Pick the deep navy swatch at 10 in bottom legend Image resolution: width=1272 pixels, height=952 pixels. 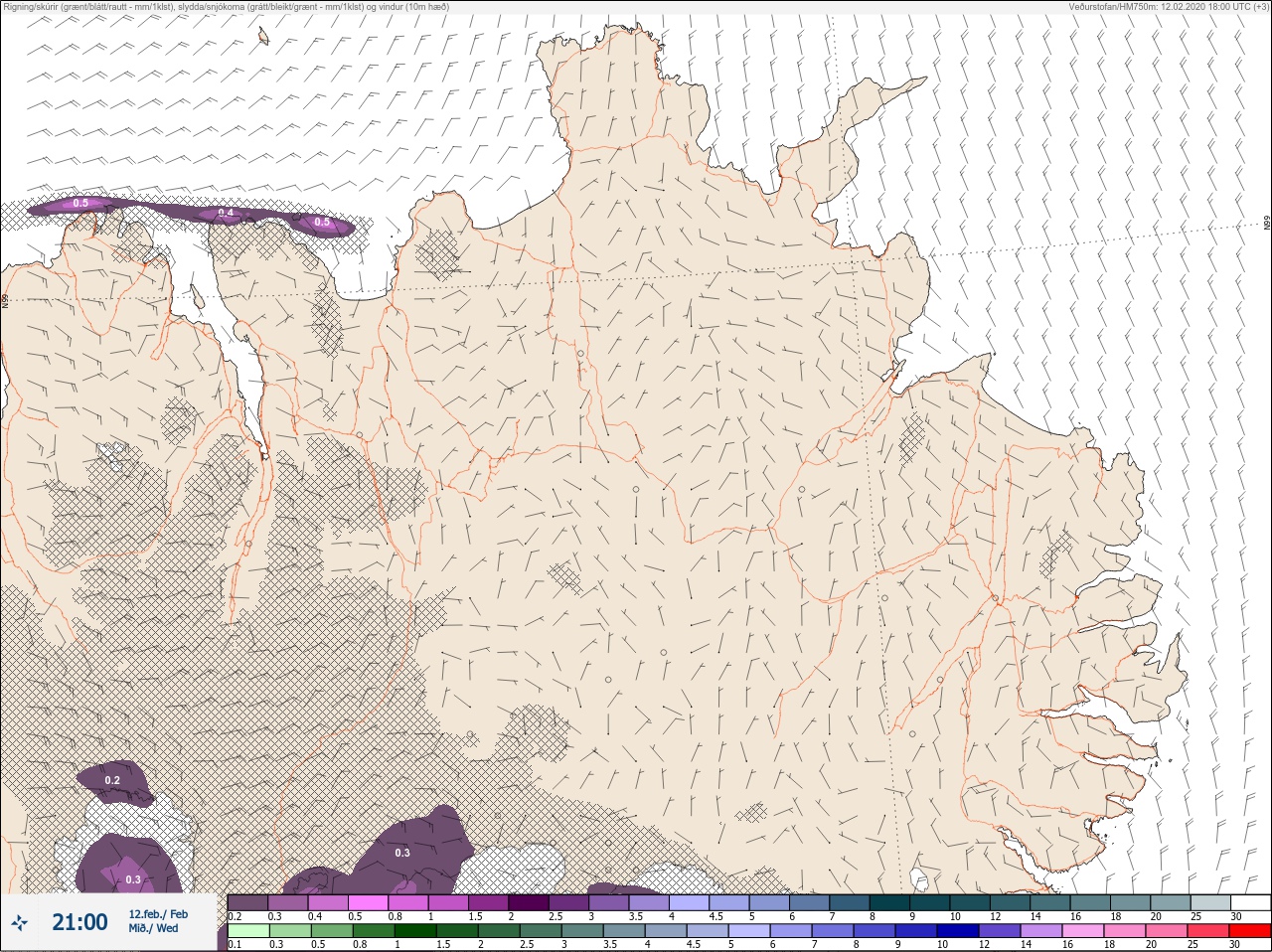[959, 932]
